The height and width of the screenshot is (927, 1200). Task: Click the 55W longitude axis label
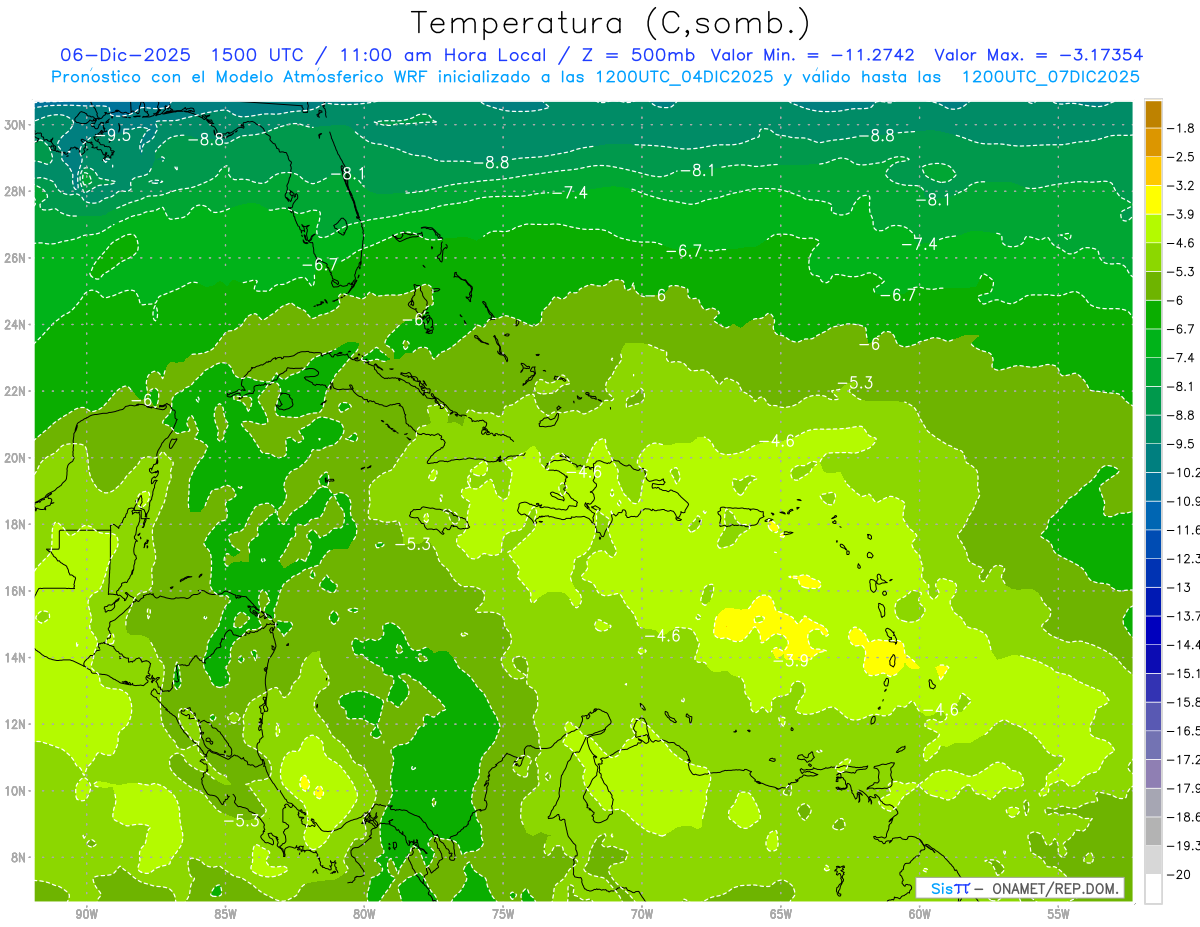click(1059, 915)
